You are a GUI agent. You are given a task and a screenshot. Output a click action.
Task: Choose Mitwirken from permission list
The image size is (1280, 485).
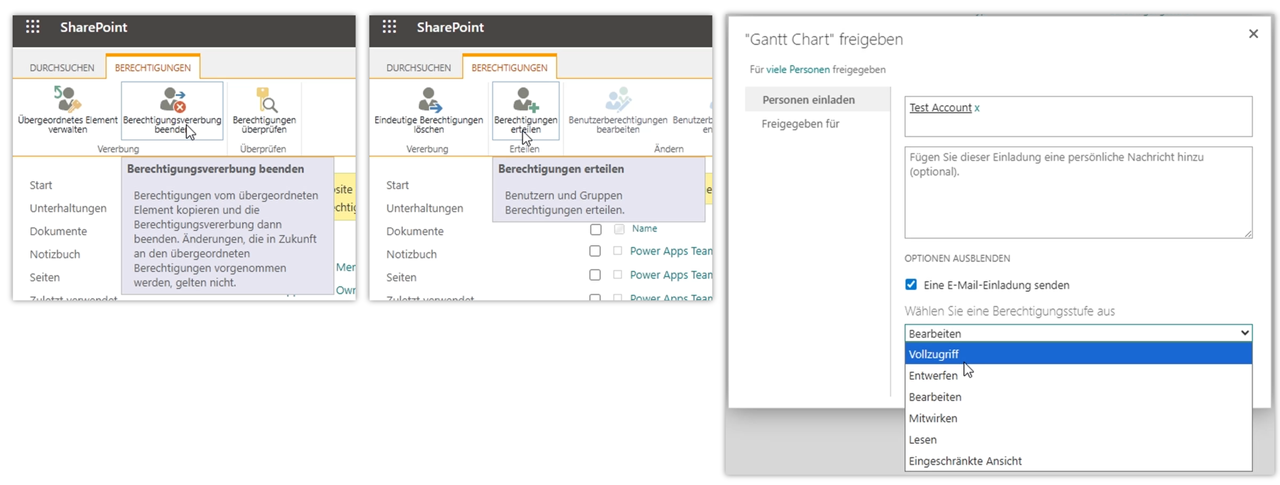1078,418
